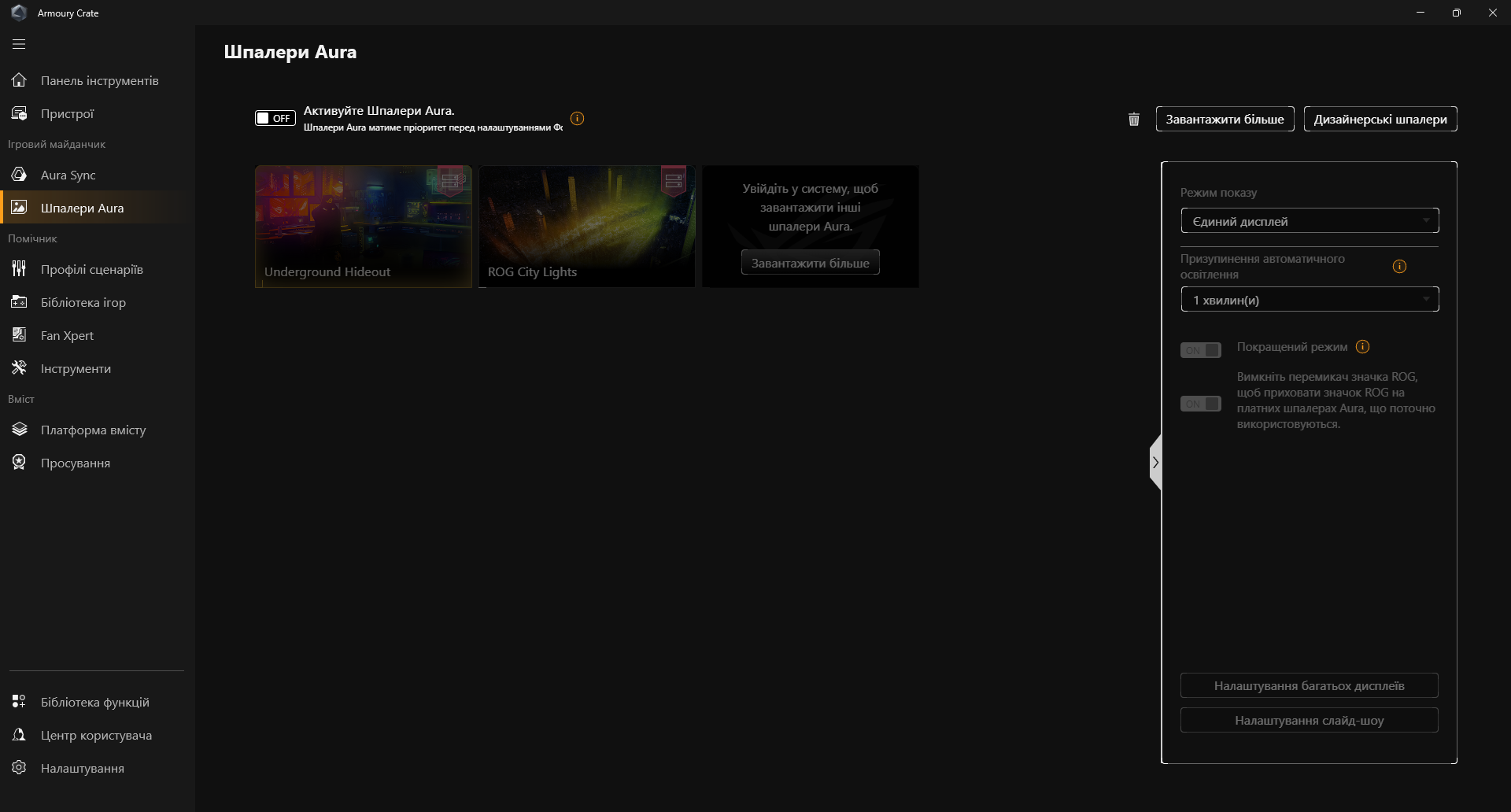Select Шпалери Aura in the sidebar
The width and height of the screenshot is (1511, 812).
[98, 208]
